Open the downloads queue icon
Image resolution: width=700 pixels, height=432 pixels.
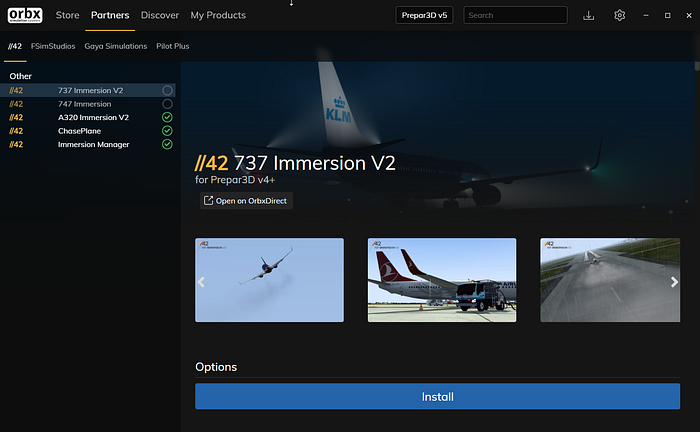(588, 16)
